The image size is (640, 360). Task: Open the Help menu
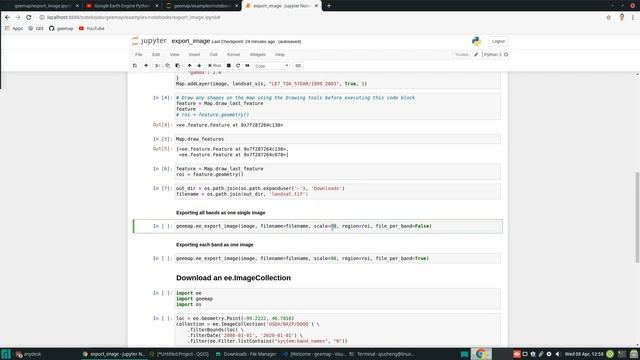point(280,54)
